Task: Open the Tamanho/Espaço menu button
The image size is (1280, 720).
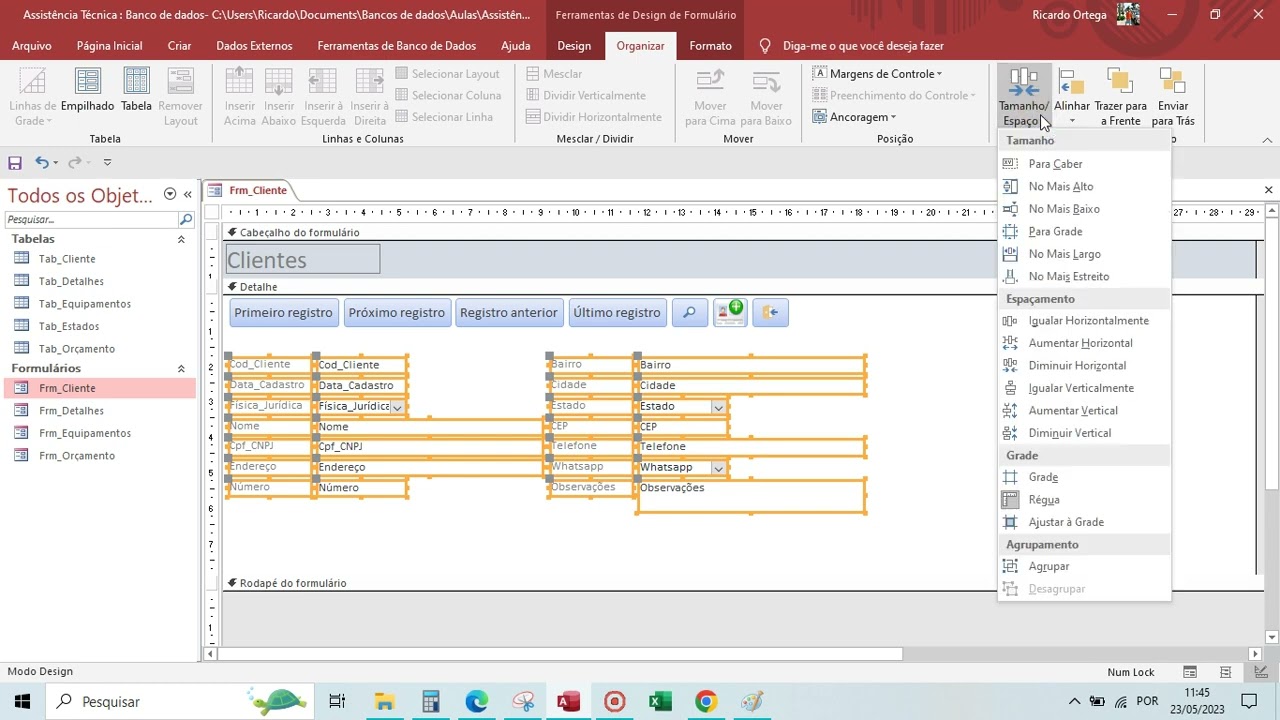Action: [x=1024, y=97]
